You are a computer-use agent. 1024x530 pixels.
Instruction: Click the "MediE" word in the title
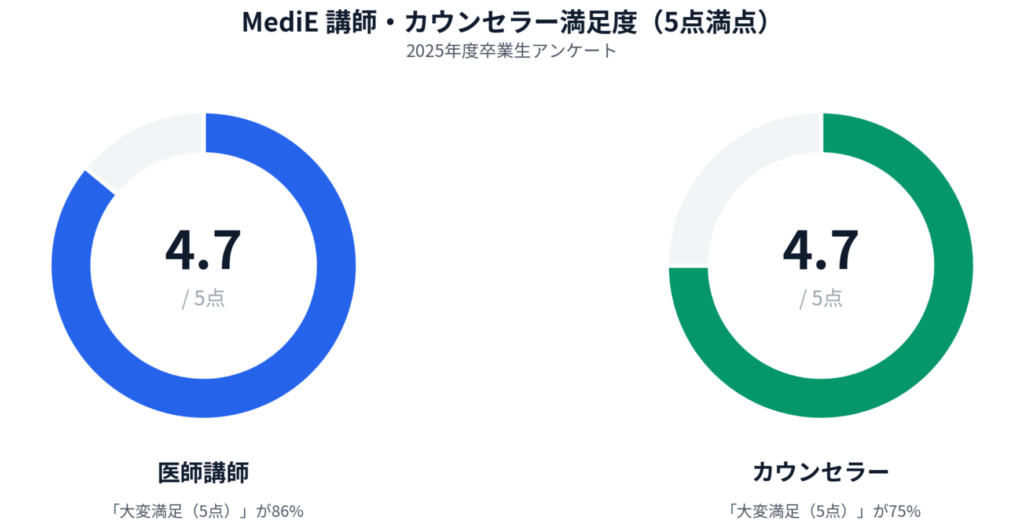[274, 21]
